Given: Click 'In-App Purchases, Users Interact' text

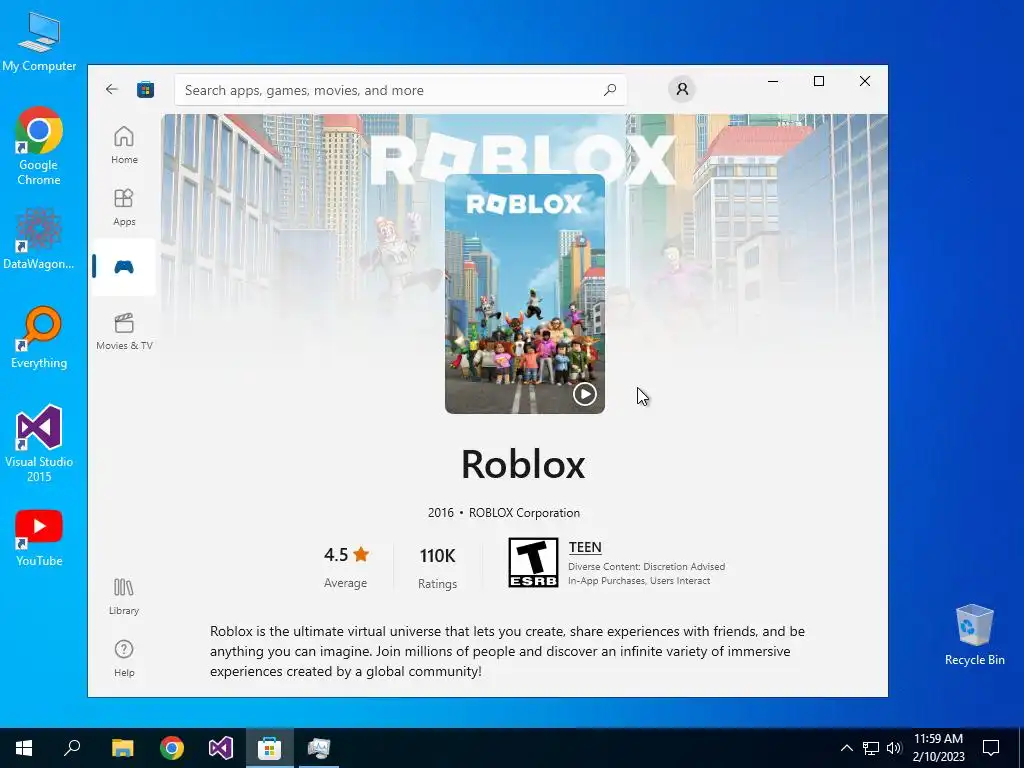Looking at the screenshot, I should coord(639,581).
